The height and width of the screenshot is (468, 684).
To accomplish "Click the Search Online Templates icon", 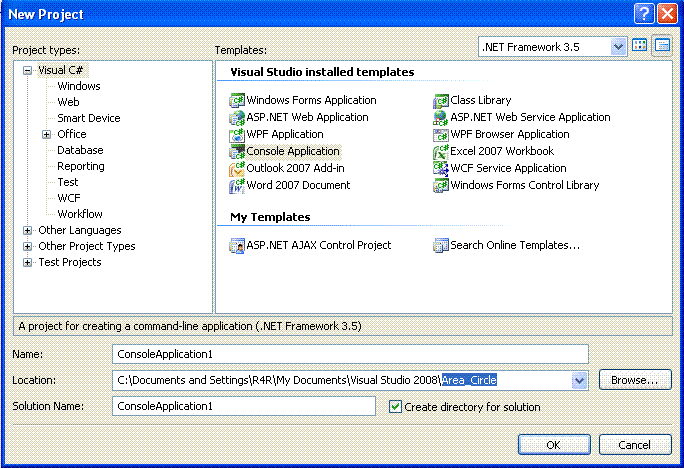I will click(441, 246).
